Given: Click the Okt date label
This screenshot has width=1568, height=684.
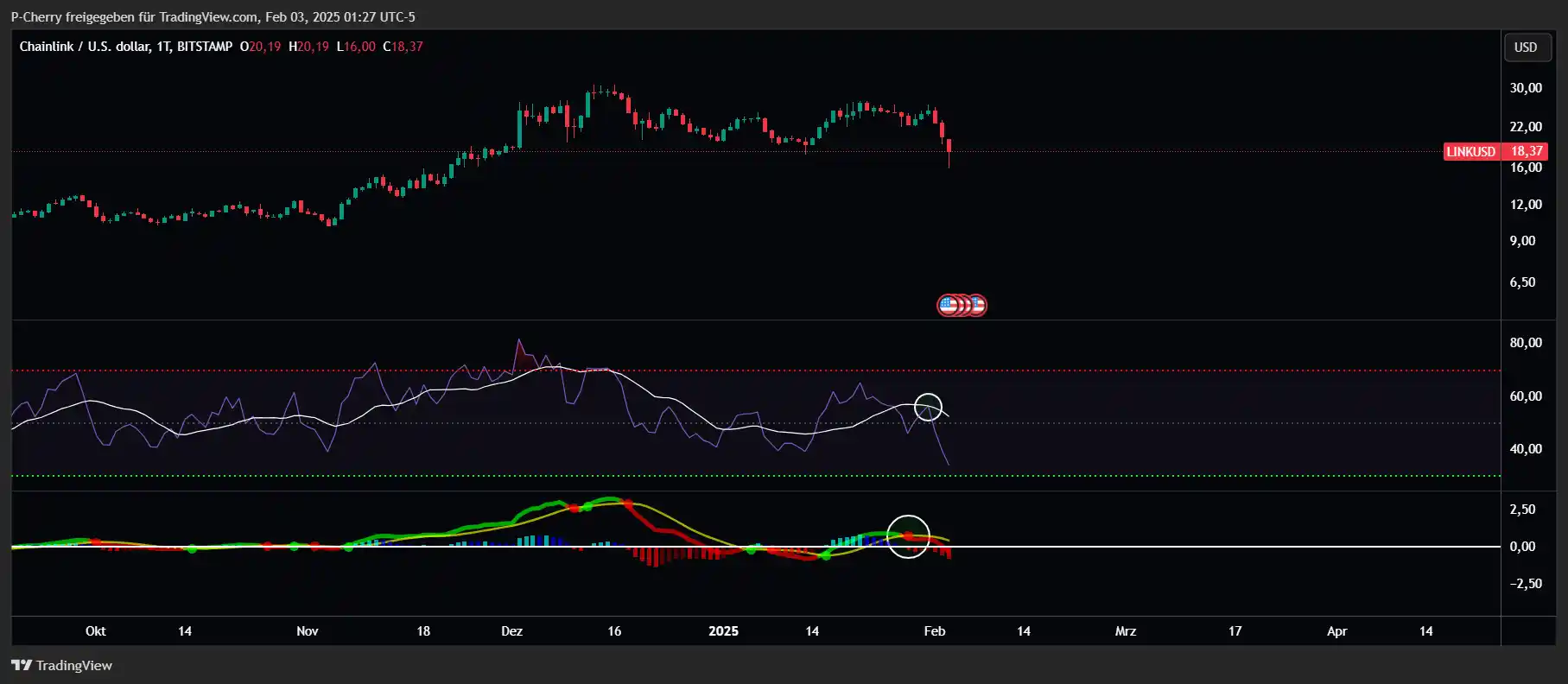Looking at the screenshot, I should pos(96,631).
